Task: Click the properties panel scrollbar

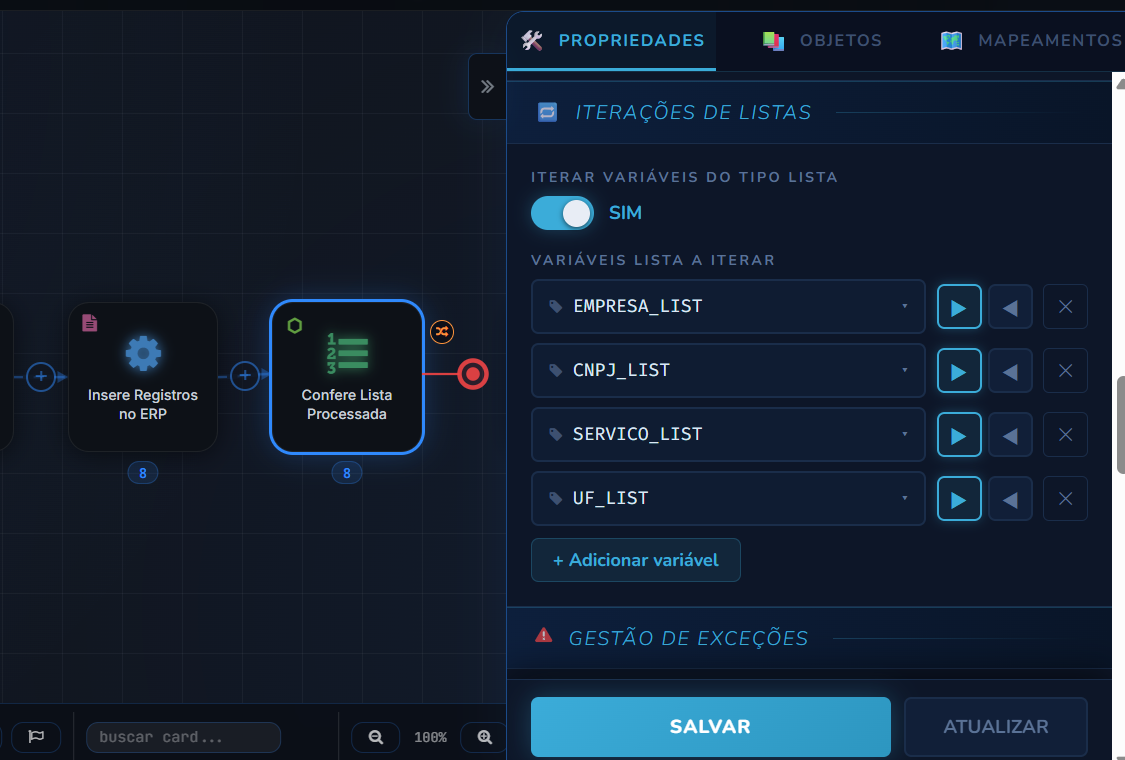Action: 1121,425
